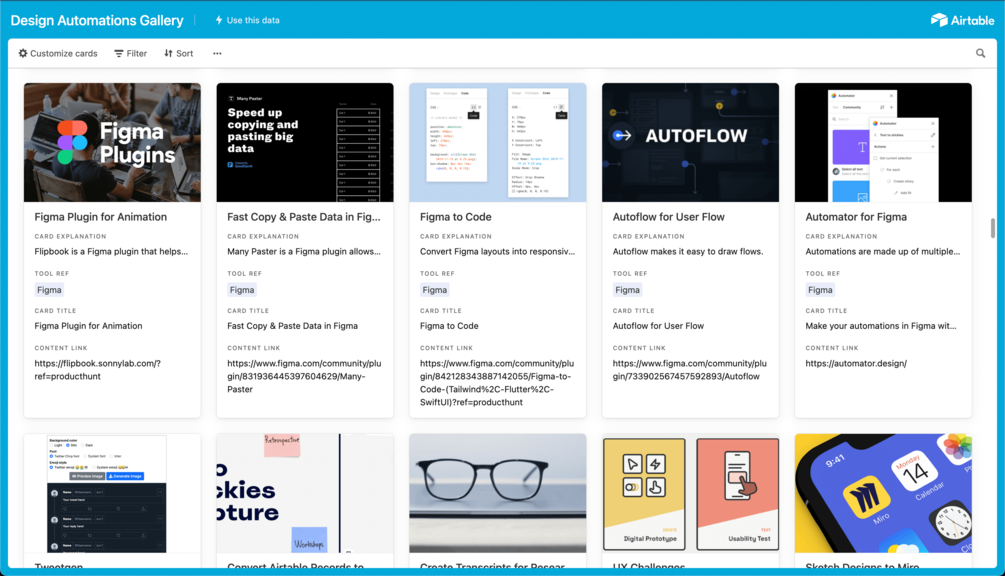Open the Automator for Figma cover image
This screenshot has width=1005, height=576.
pyautogui.click(x=883, y=142)
